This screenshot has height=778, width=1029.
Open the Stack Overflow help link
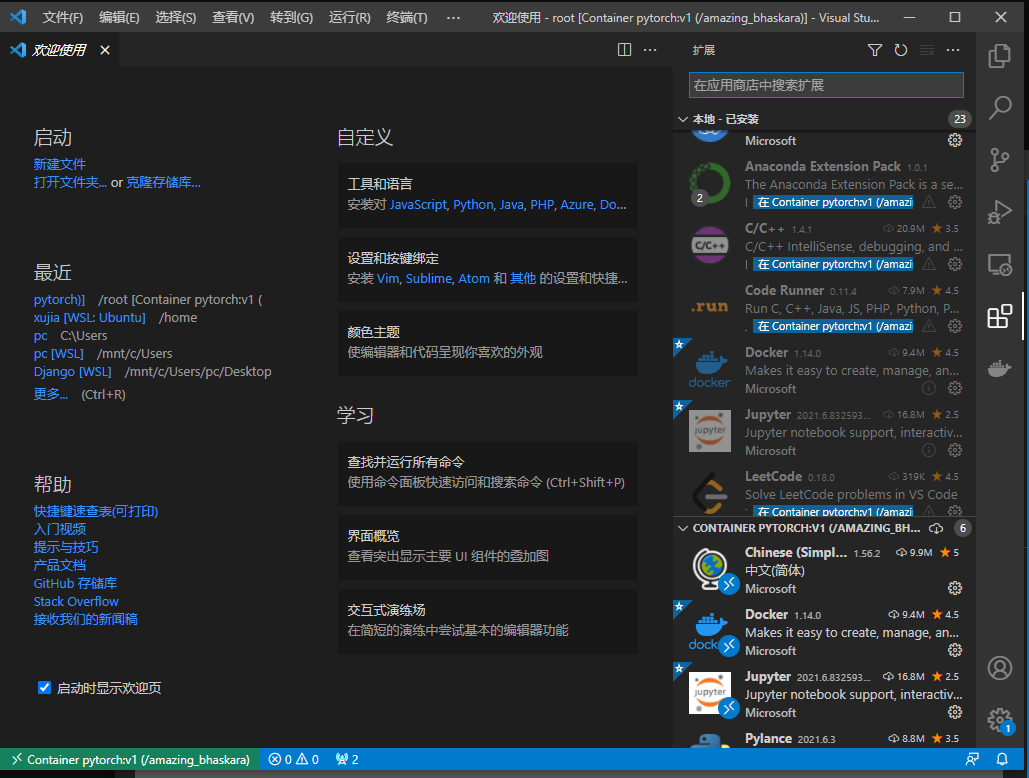click(x=76, y=602)
